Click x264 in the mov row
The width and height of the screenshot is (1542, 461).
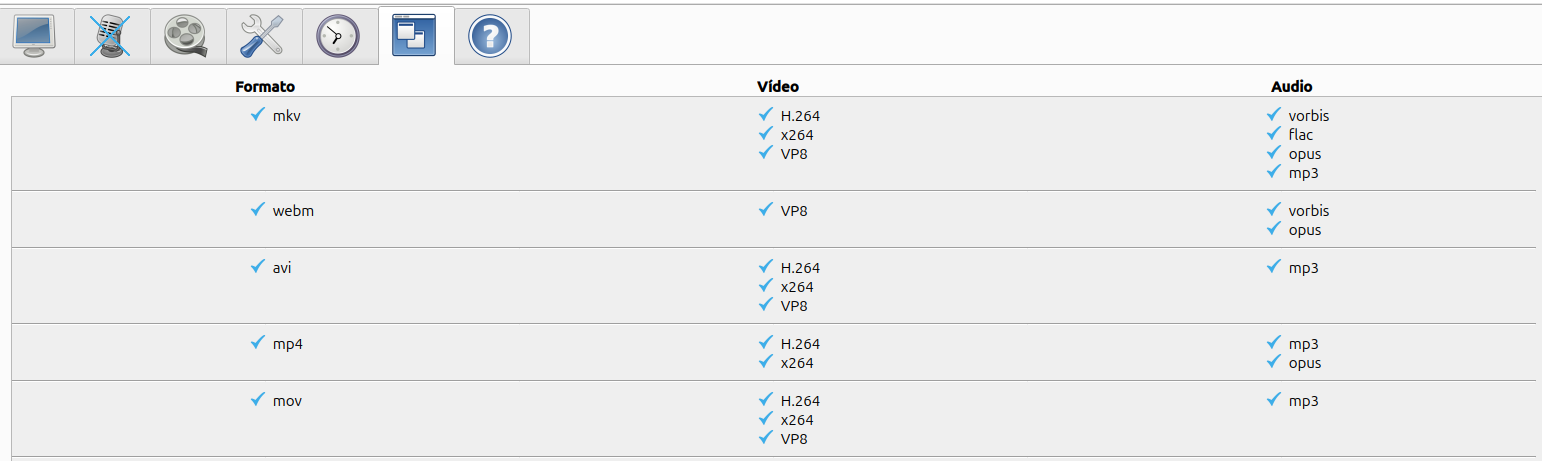(797, 420)
